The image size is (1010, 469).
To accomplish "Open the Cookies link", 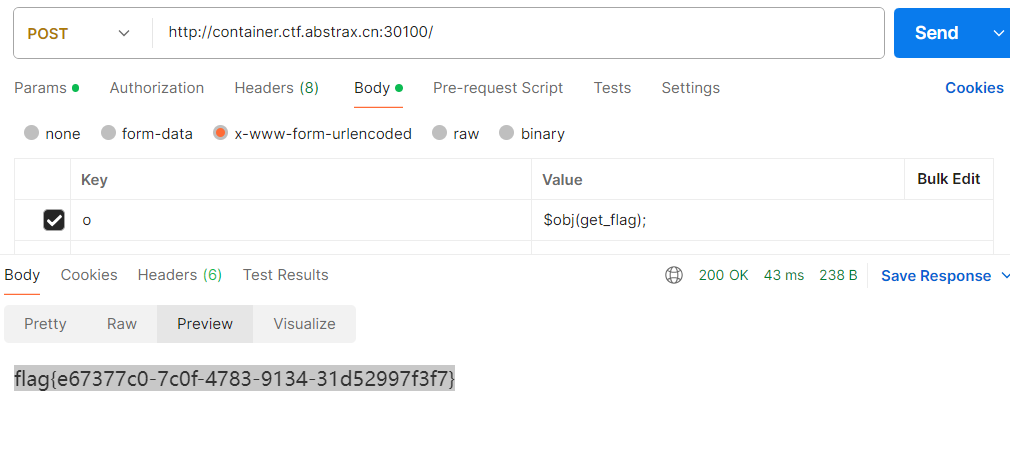I will click(974, 88).
